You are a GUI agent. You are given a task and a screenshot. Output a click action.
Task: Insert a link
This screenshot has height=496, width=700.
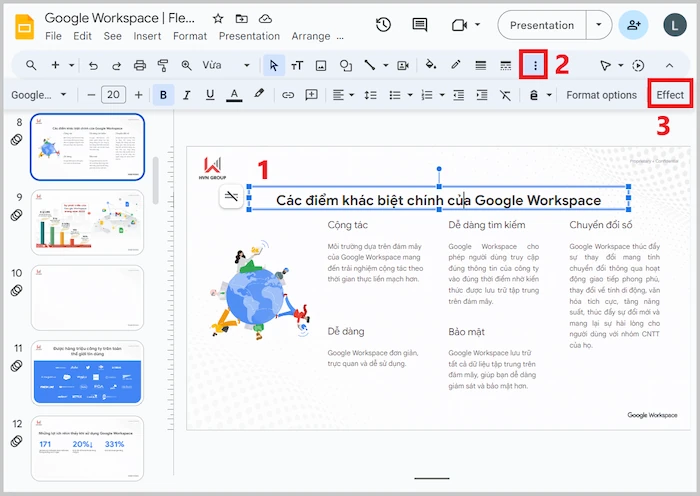(288, 95)
